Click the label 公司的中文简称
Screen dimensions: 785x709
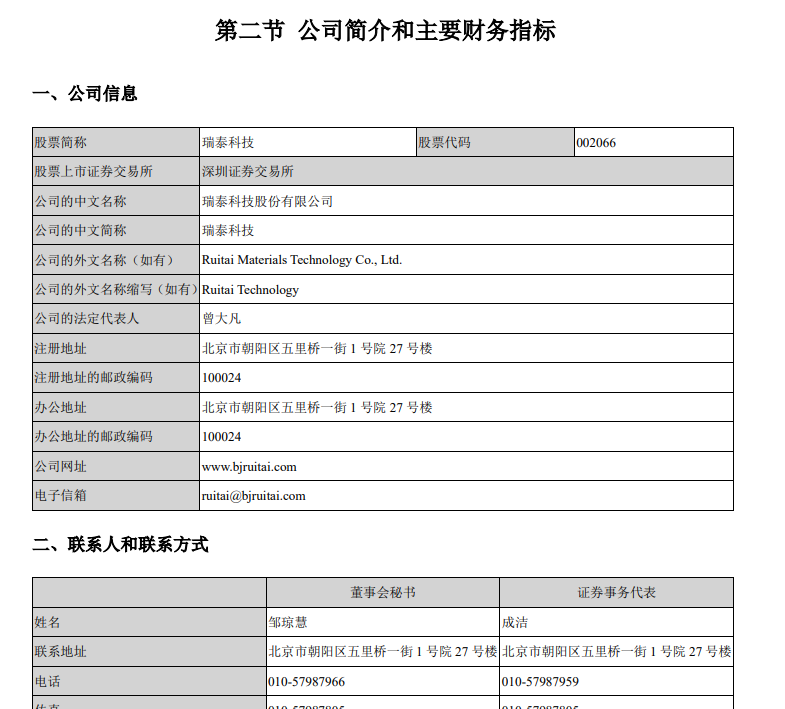point(80,230)
